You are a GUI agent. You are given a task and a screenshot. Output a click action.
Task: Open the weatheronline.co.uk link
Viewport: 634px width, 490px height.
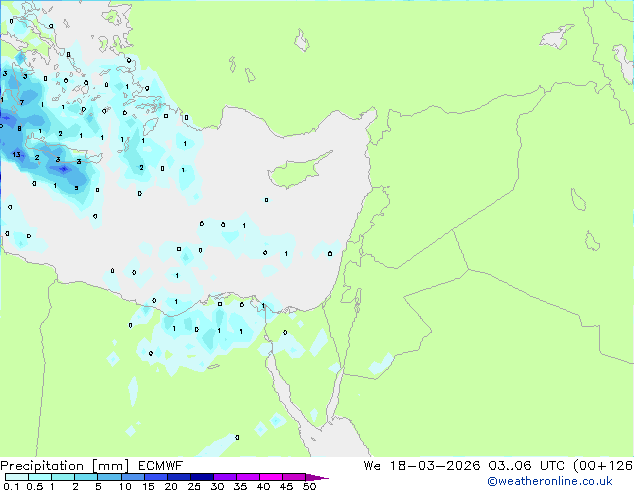pyautogui.click(x=550, y=481)
